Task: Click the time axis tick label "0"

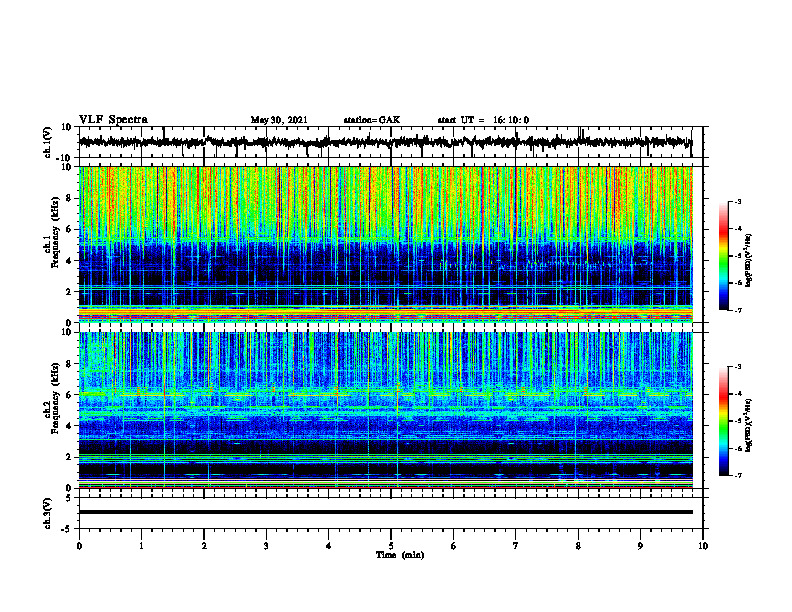Action: tap(79, 546)
